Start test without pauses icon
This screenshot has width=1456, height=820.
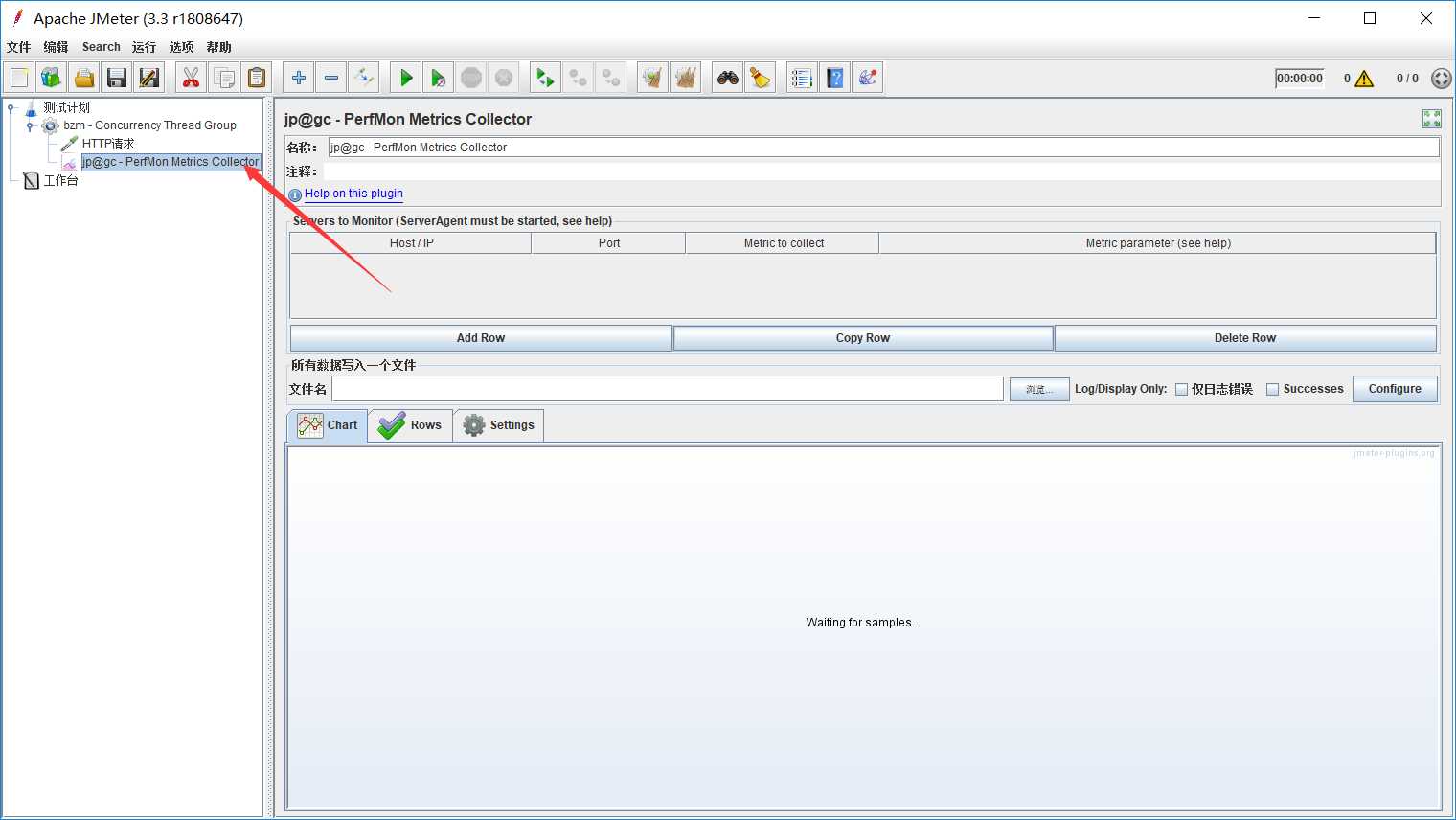439,78
